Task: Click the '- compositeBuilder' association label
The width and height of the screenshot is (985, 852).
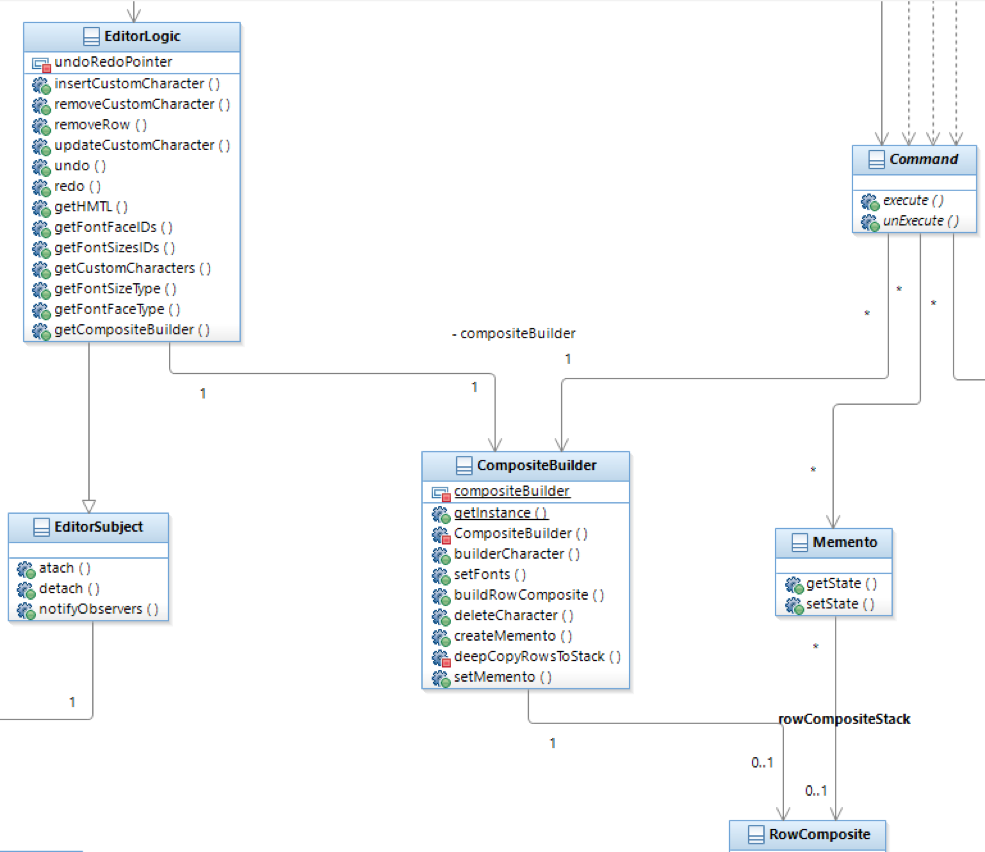Action: pos(513,334)
